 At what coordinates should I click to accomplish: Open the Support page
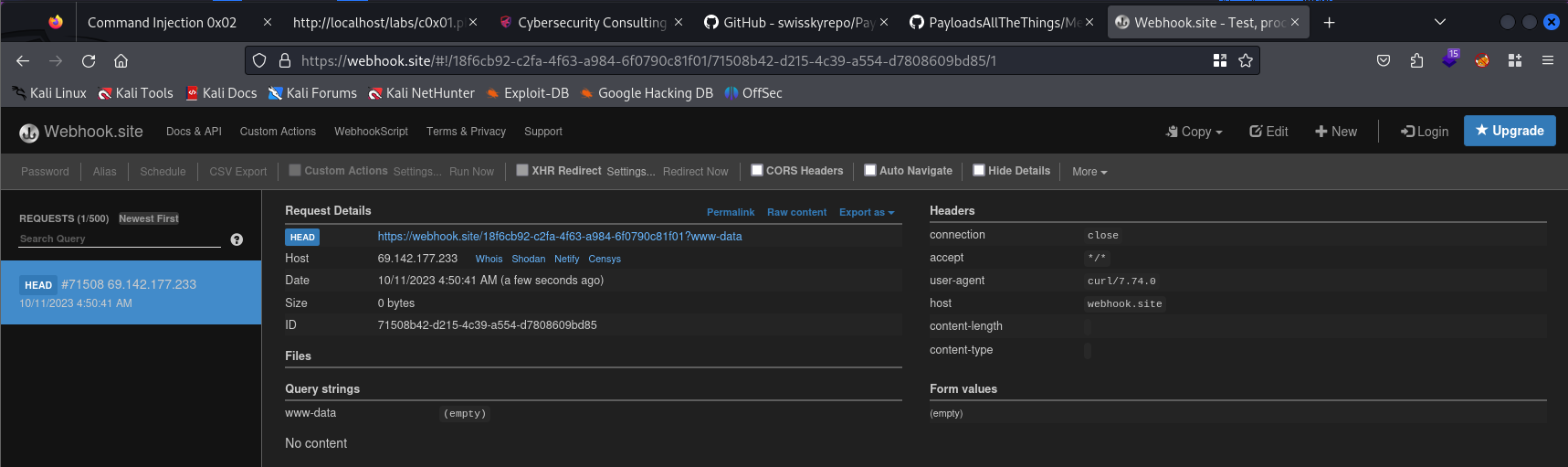[x=543, y=132]
